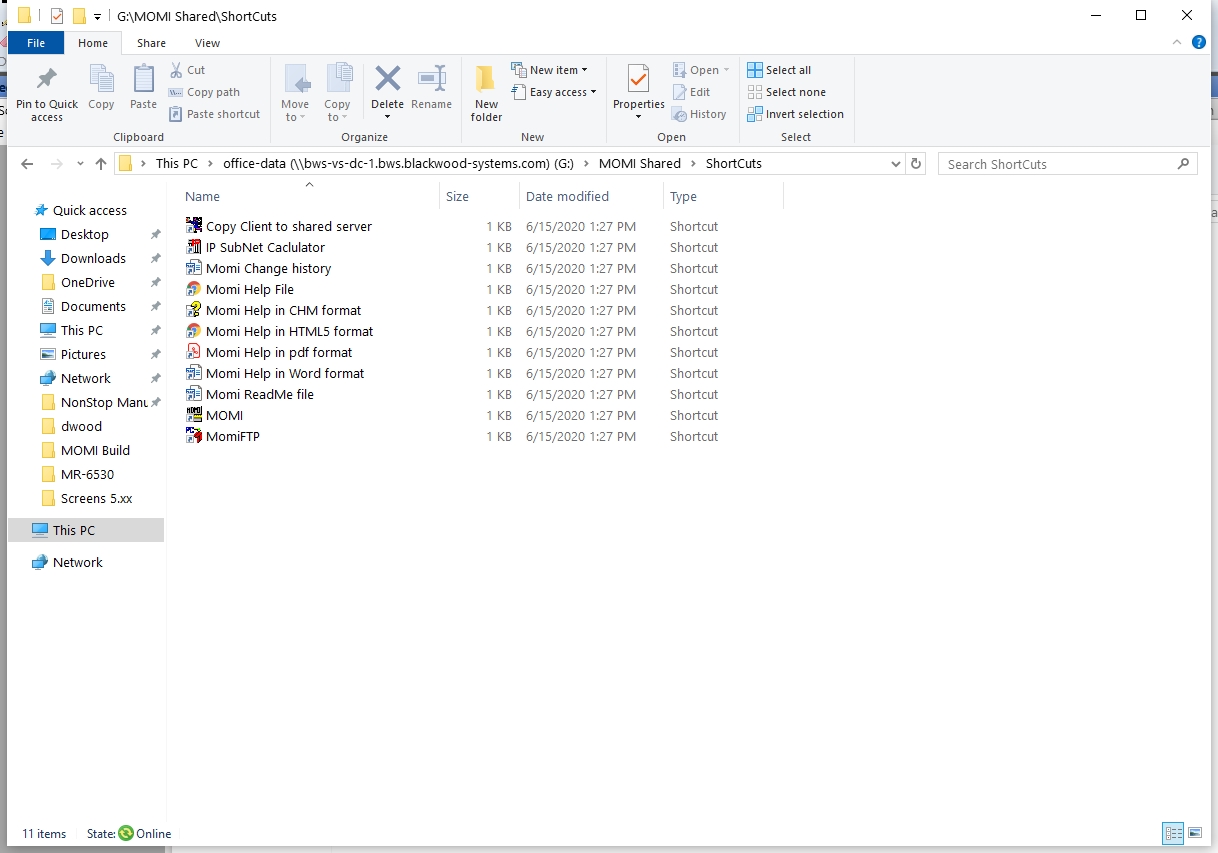Screen dimensions: 1218x853
Task: Click the Delete icon in ribbon
Action: coord(387,80)
